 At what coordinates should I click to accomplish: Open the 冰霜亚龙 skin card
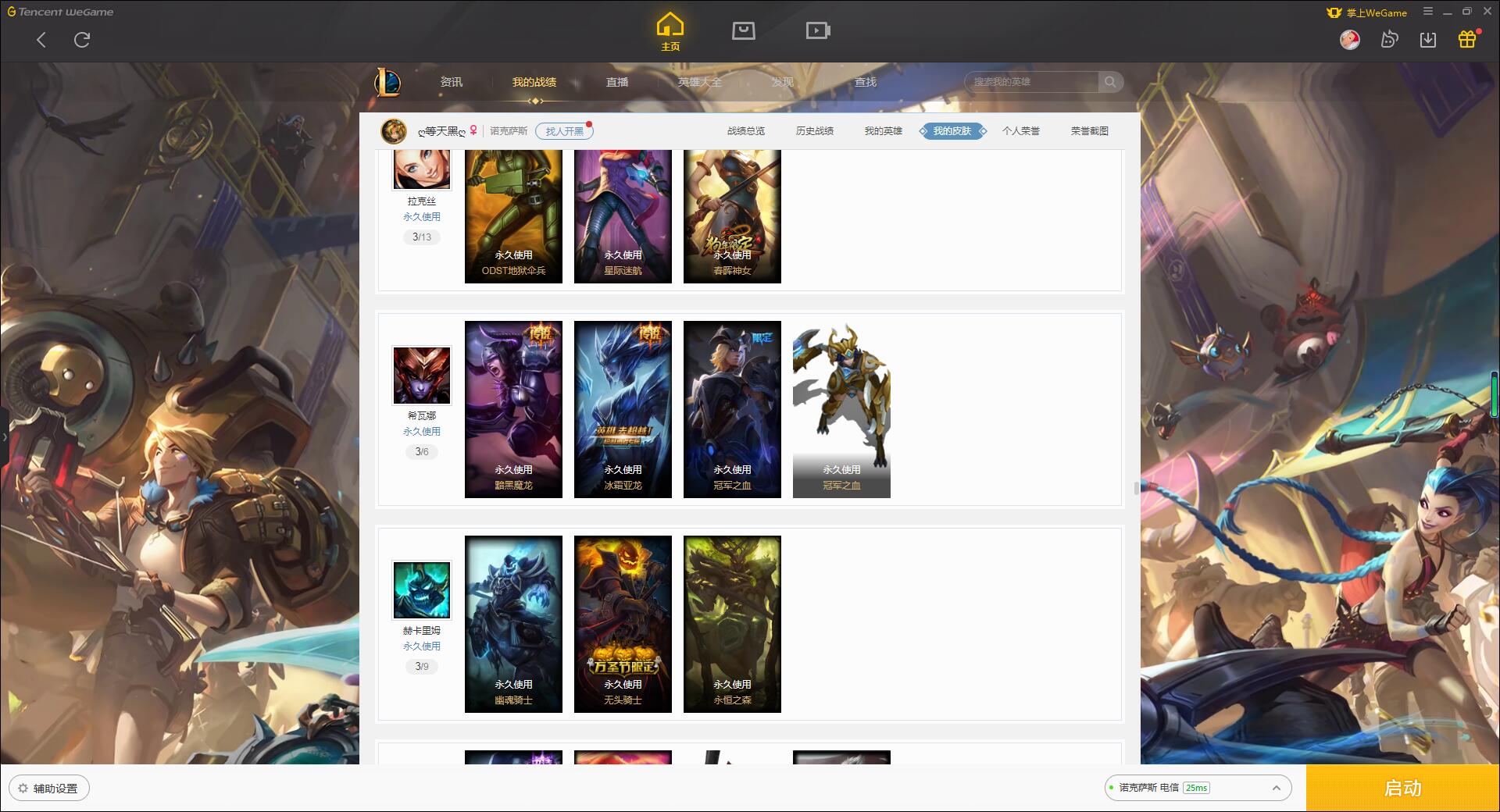point(623,409)
